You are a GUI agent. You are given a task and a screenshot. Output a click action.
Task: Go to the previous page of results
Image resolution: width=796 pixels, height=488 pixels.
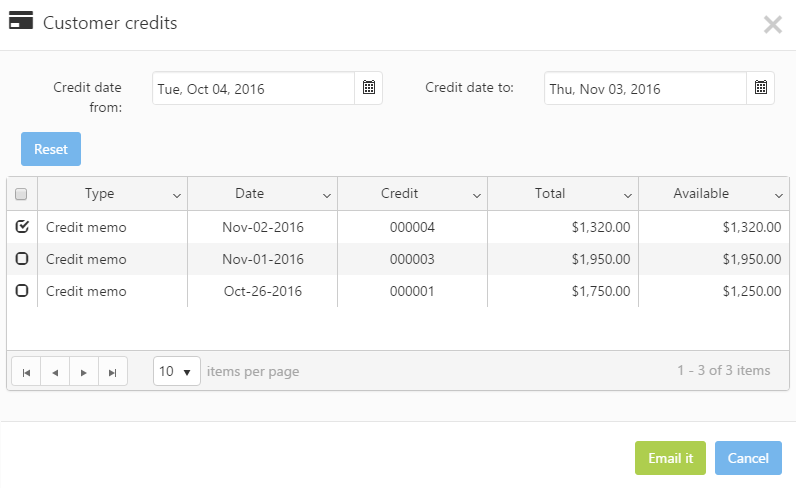coord(55,372)
